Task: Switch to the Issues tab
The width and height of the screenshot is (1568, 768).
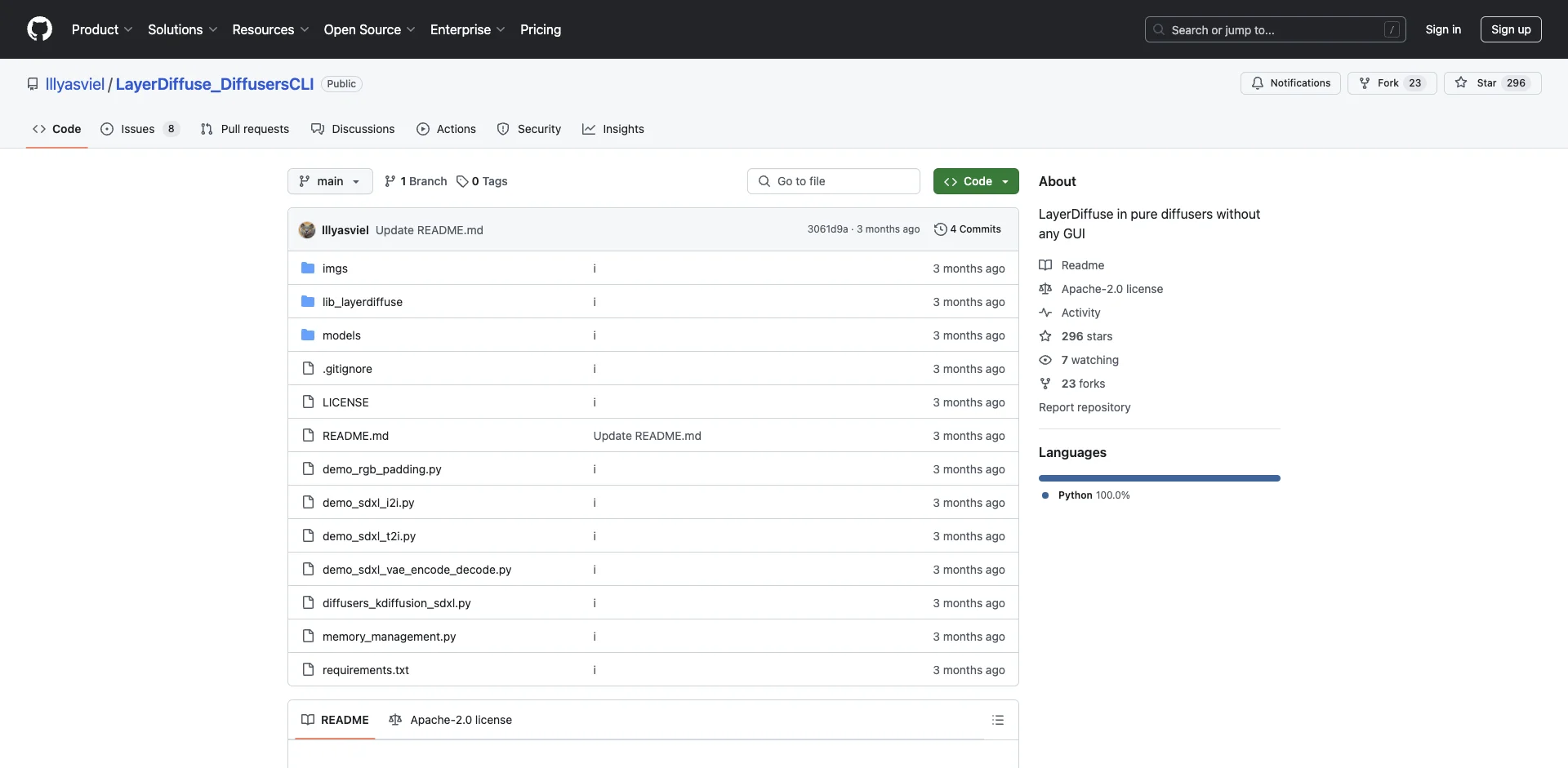Action: pyautogui.click(x=140, y=129)
